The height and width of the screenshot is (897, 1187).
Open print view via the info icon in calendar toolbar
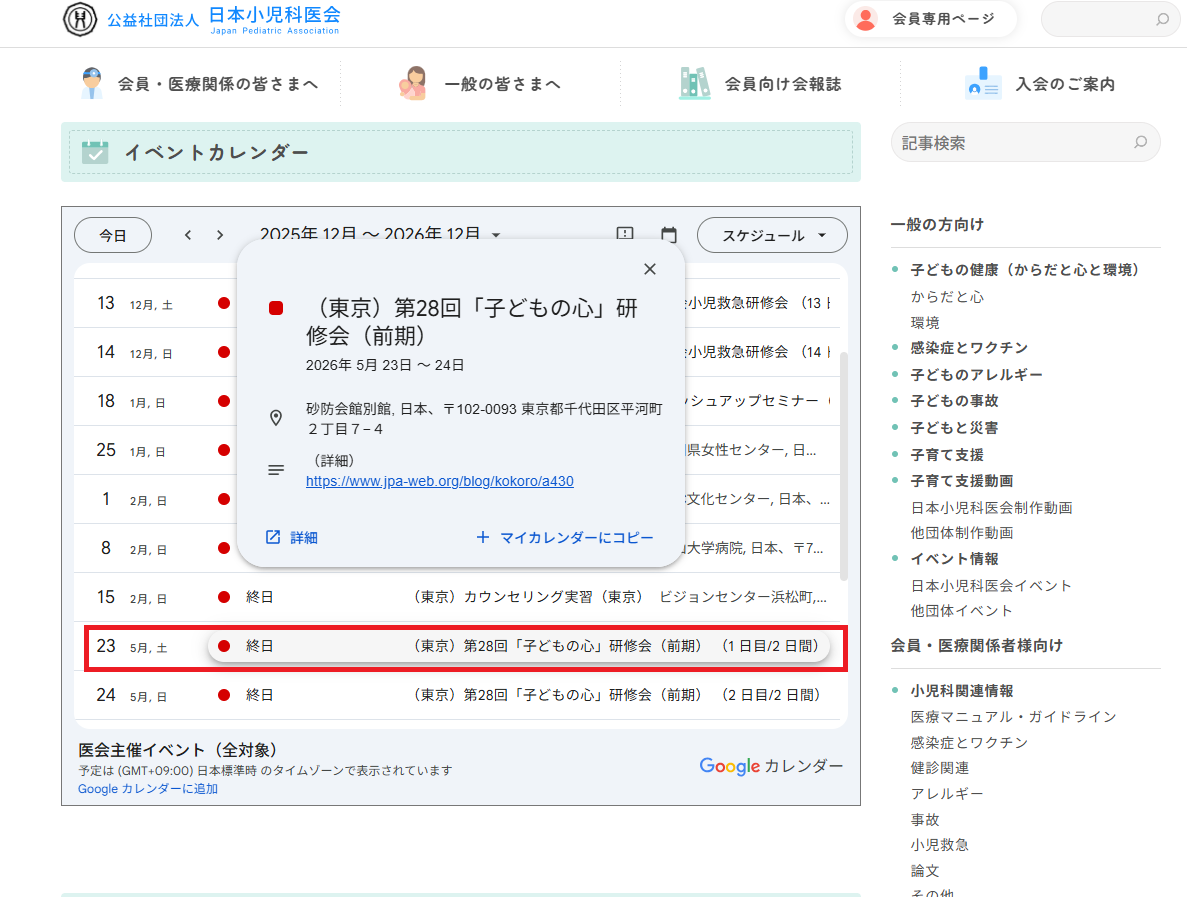click(x=624, y=235)
